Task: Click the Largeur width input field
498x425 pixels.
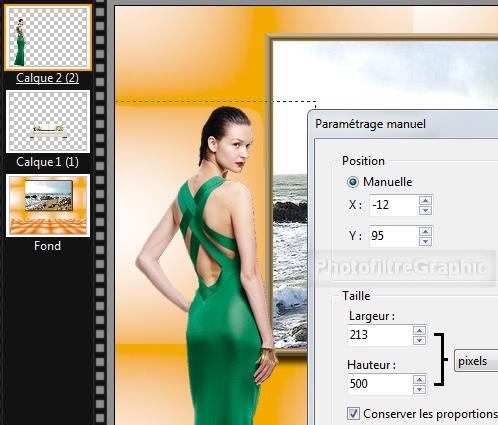Action: tap(380, 335)
